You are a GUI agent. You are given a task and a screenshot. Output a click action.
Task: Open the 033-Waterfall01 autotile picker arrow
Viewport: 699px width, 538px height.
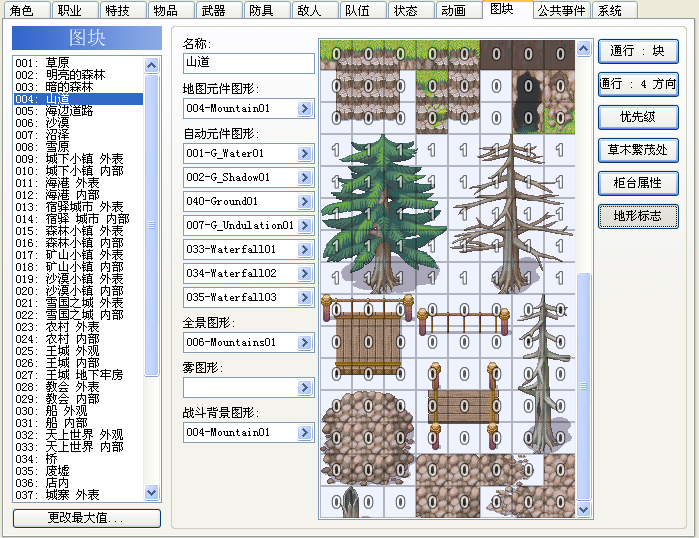[x=305, y=249]
